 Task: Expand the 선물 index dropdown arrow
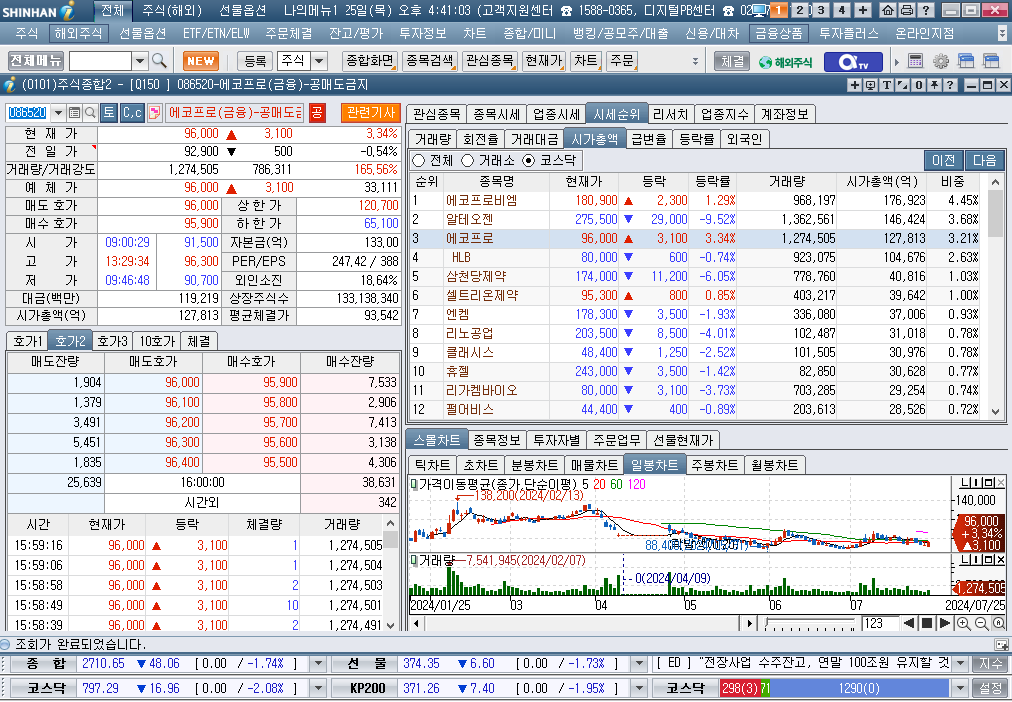click(639, 663)
